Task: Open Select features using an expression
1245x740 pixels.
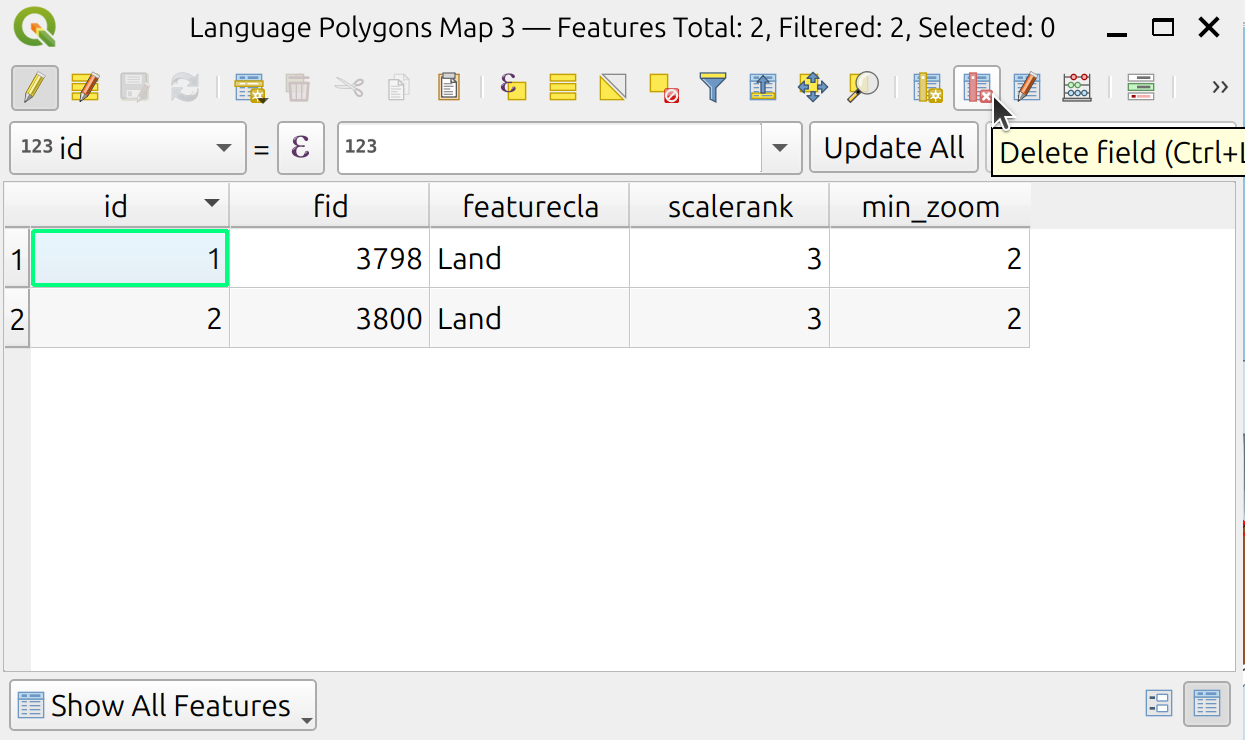Action: point(514,88)
